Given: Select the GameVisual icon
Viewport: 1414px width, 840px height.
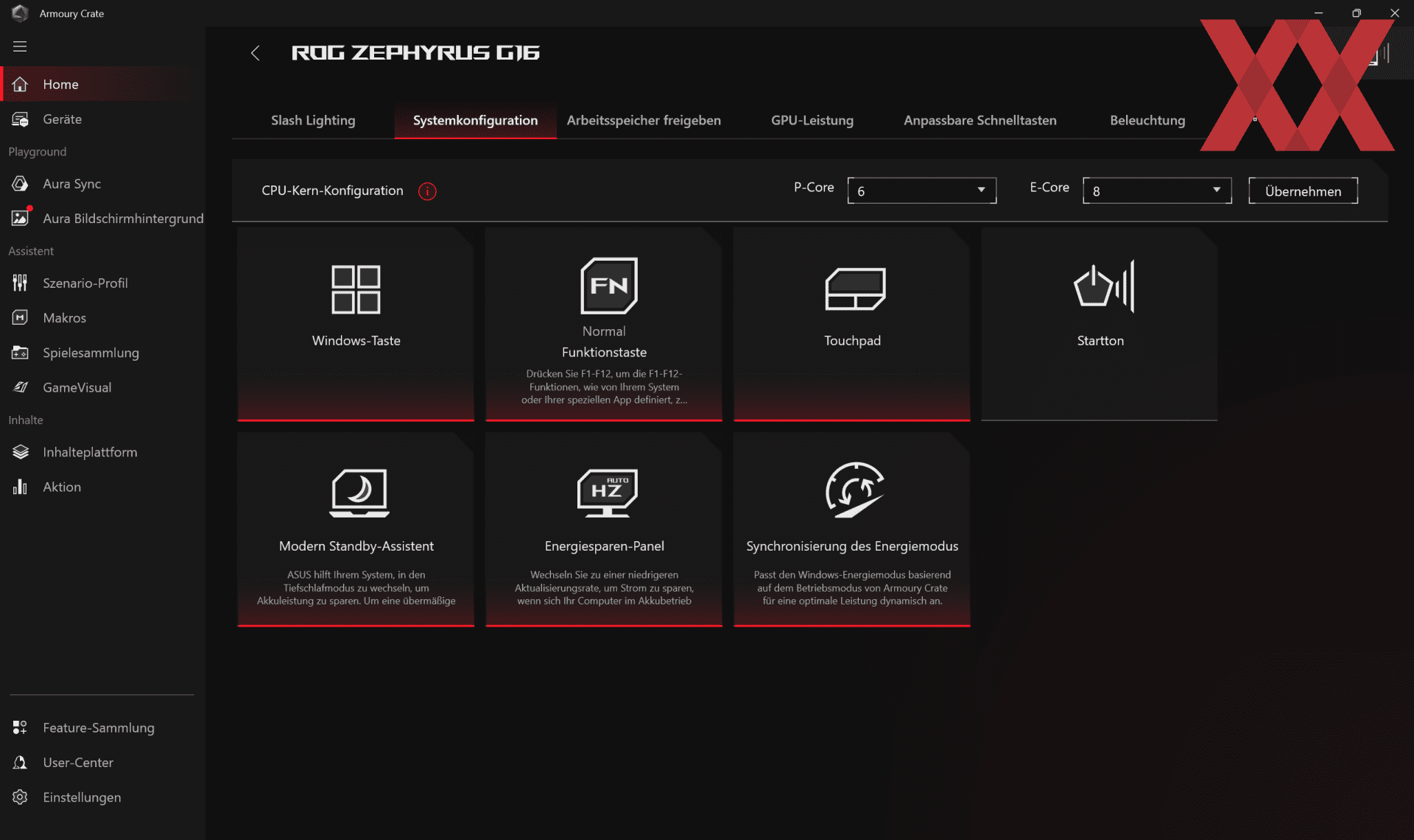Looking at the screenshot, I should click(x=20, y=388).
